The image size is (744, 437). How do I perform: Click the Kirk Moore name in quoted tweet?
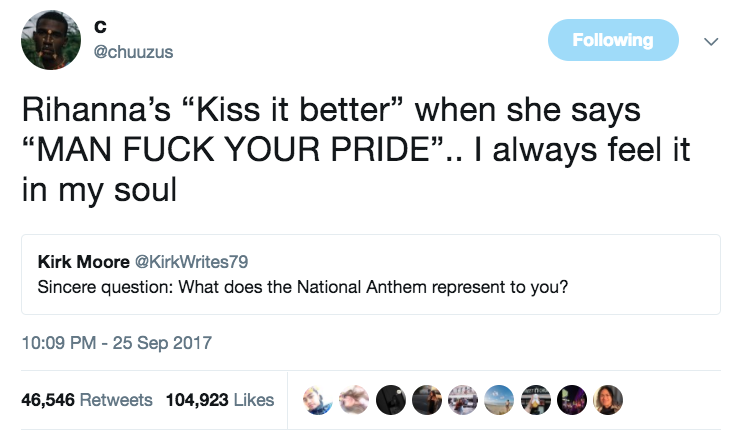click(84, 262)
